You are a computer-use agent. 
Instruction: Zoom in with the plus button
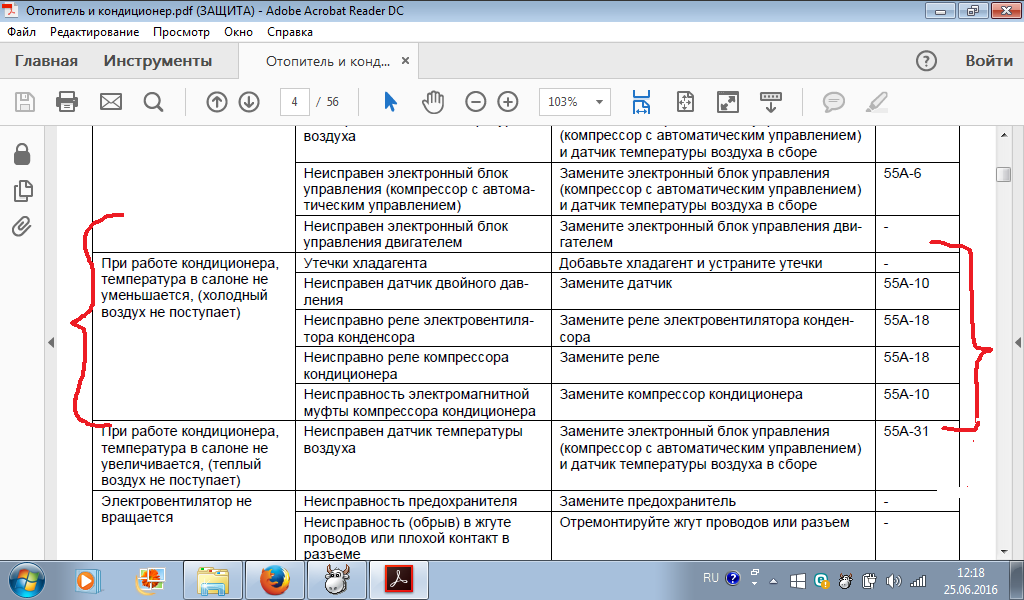508,102
